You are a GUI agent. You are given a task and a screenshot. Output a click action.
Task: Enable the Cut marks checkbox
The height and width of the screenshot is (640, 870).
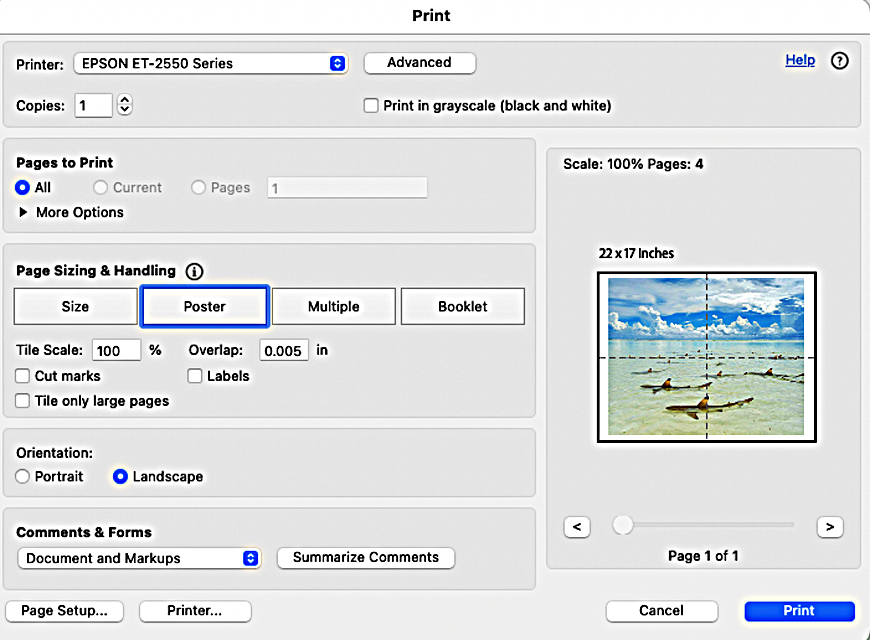pyautogui.click(x=23, y=376)
